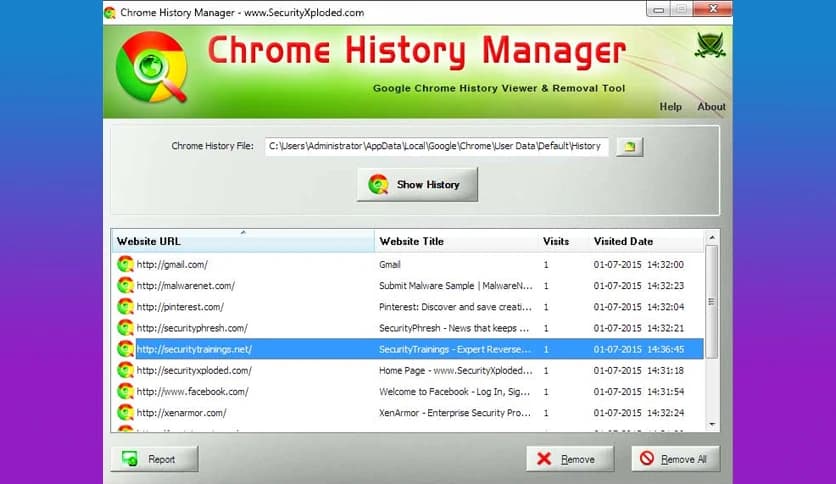
Task: Open the About dialog
Action: pos(711,107)
